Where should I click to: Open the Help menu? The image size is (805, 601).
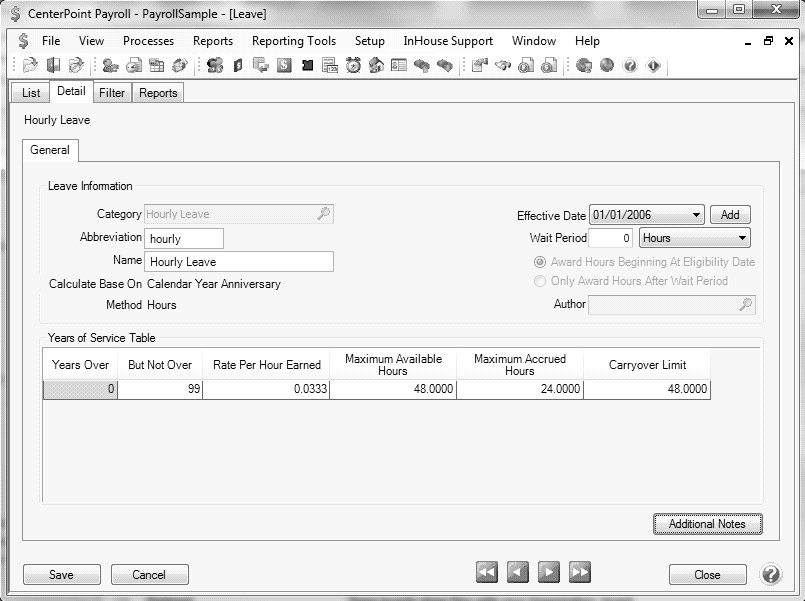[x=587, y=41]
